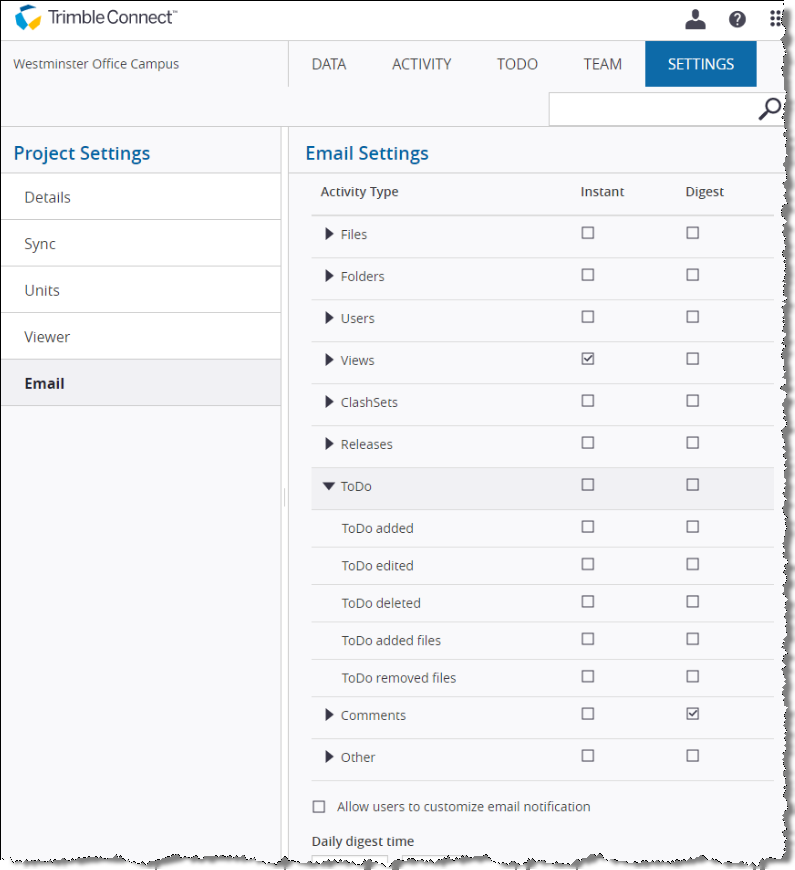
Task: Open the apps grid icon
Action: point(777,19)
